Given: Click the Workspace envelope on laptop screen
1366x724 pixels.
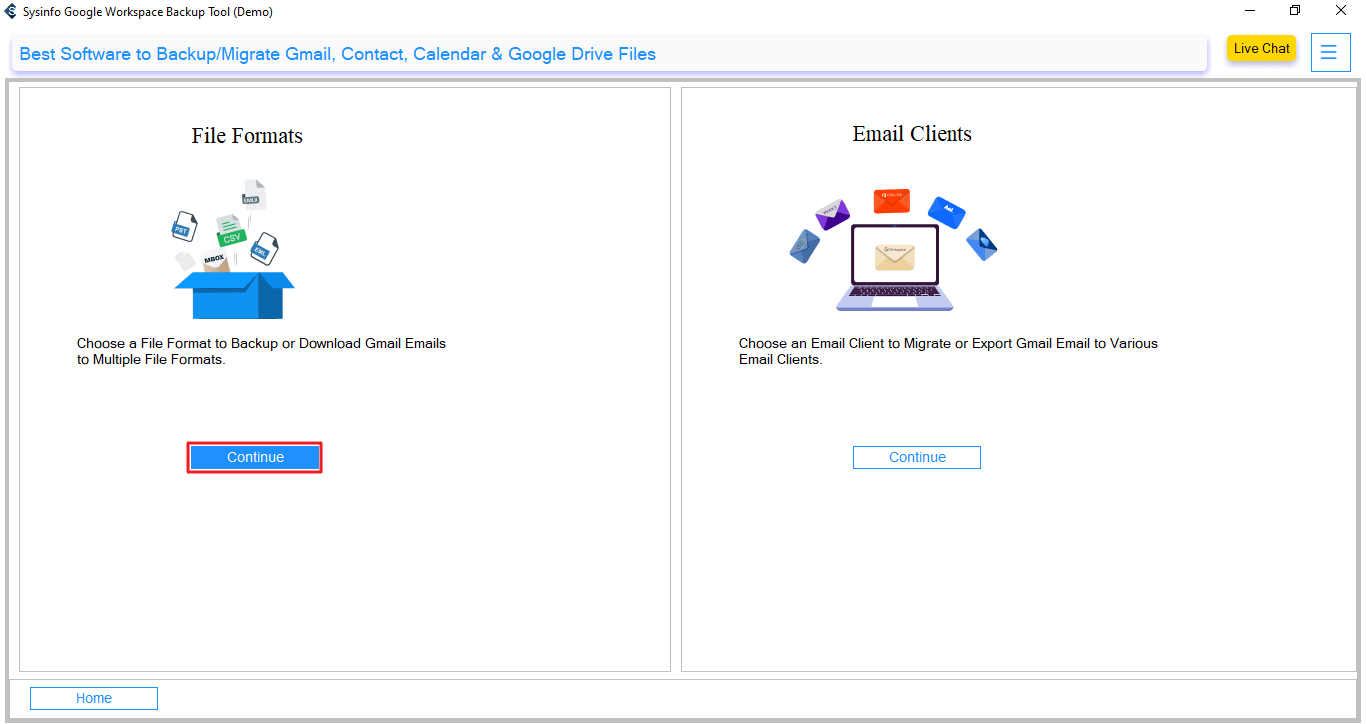Looking at the screenshot, I should [x=894, y=257].
